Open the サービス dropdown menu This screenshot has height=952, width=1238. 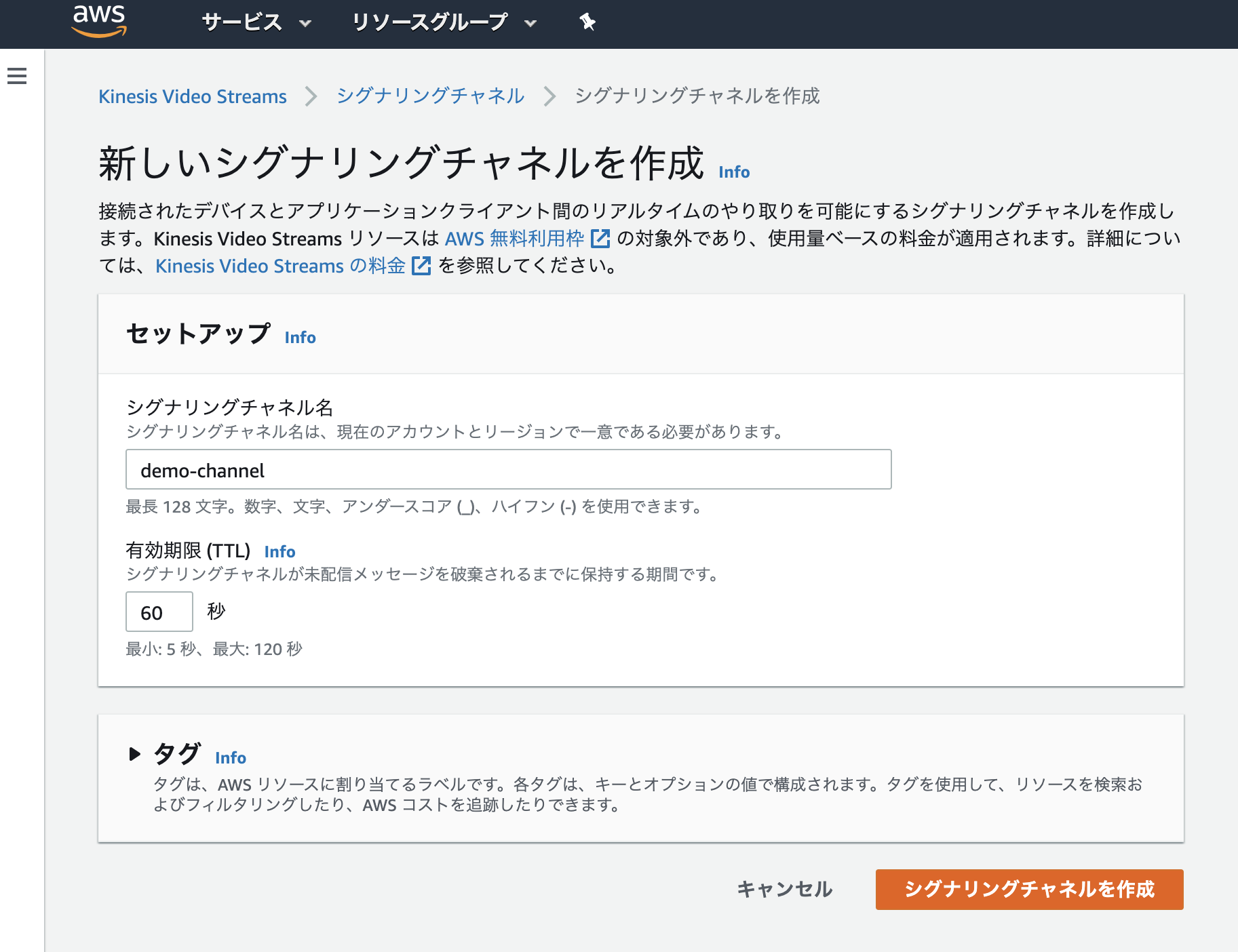click(256, 22)
